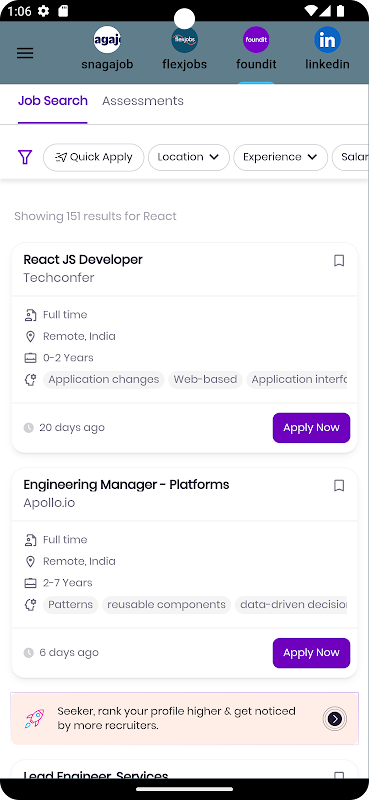Open the Salary filter chip
The height and width of the screenshot is (800, 369).
pos(351,157)
